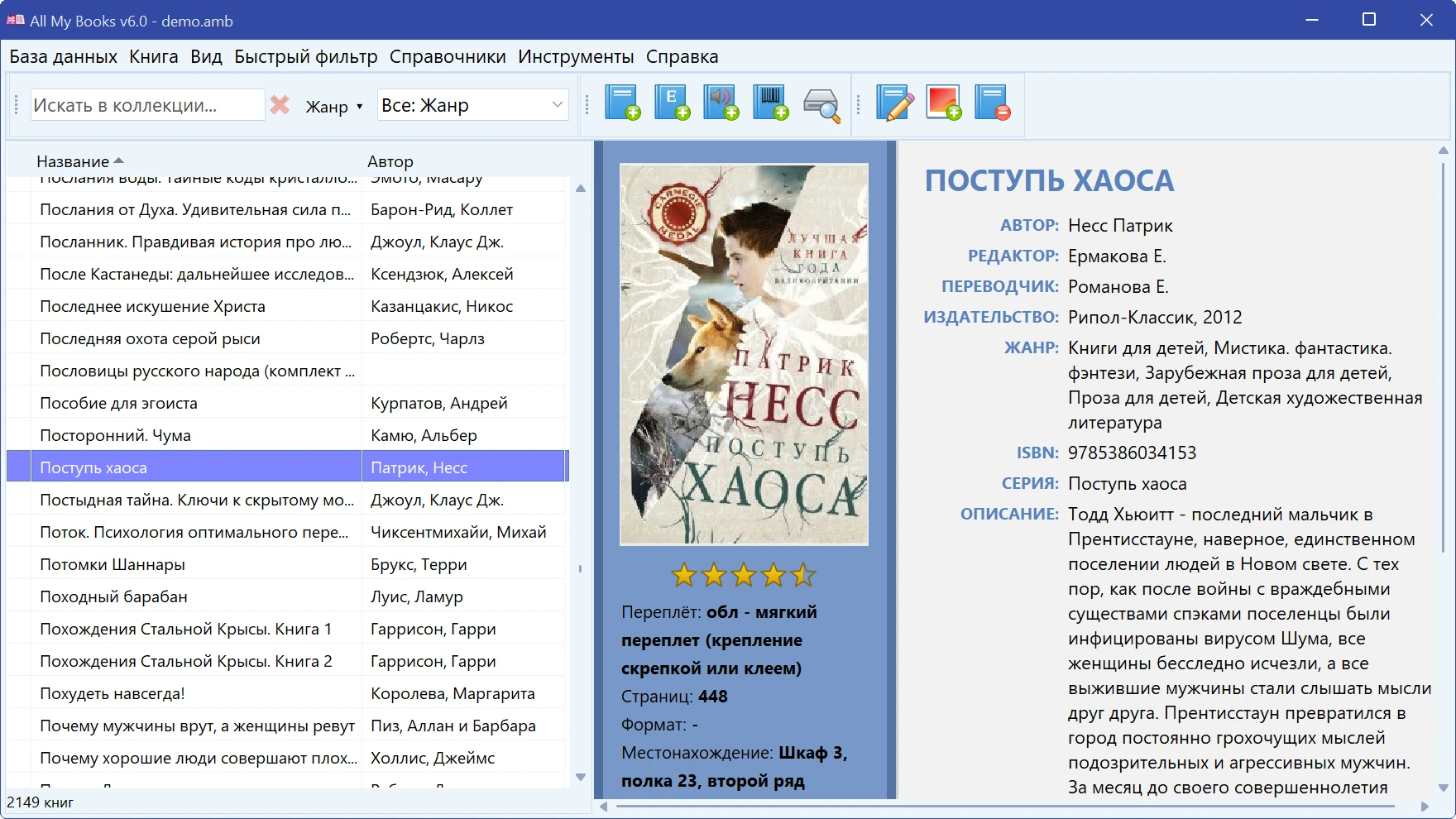1456x819 pixels.
Task: Click the Add audiobook speaker icon
Action: [721, 103]
